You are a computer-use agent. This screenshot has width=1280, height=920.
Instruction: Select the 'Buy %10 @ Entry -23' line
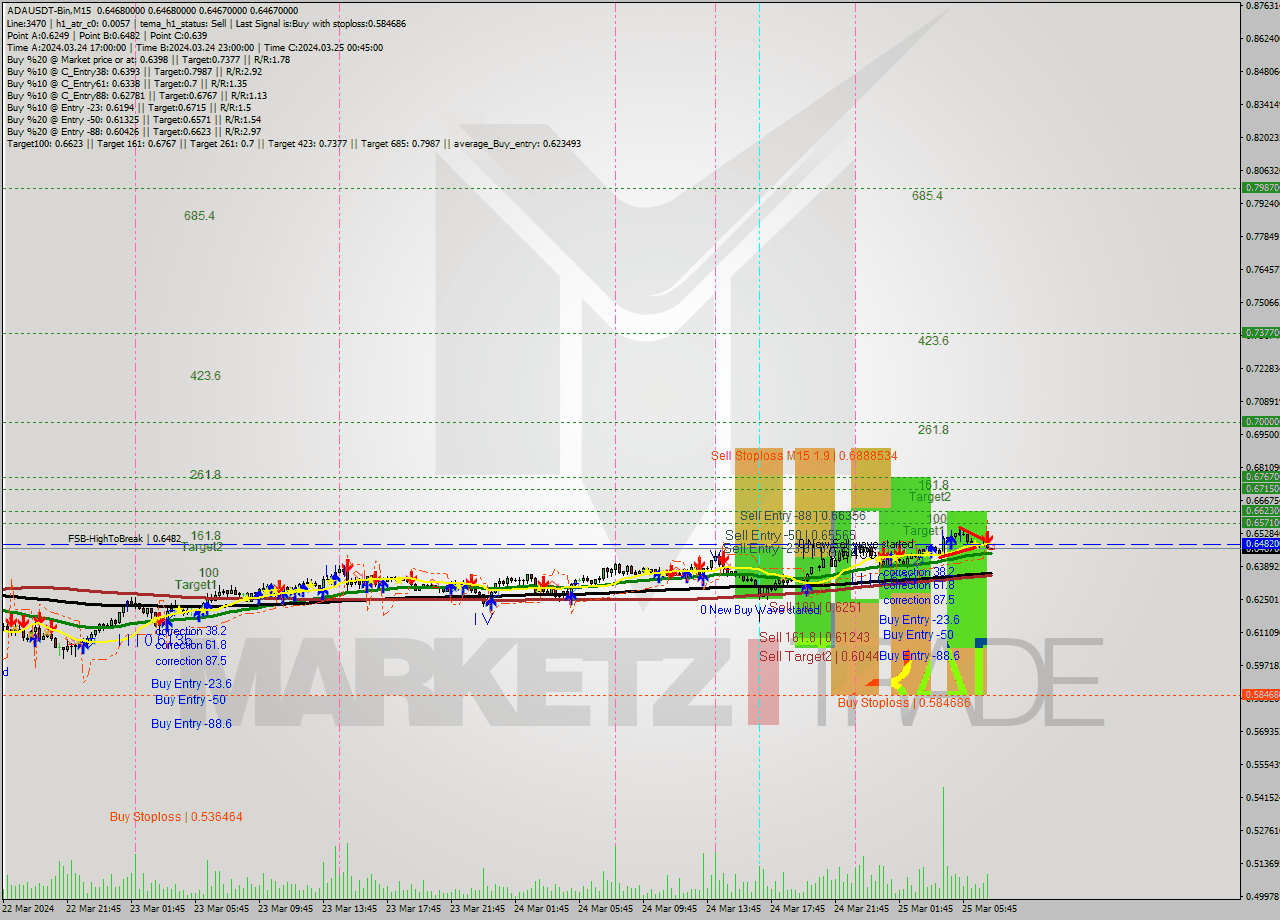click(x=128, y=107)
